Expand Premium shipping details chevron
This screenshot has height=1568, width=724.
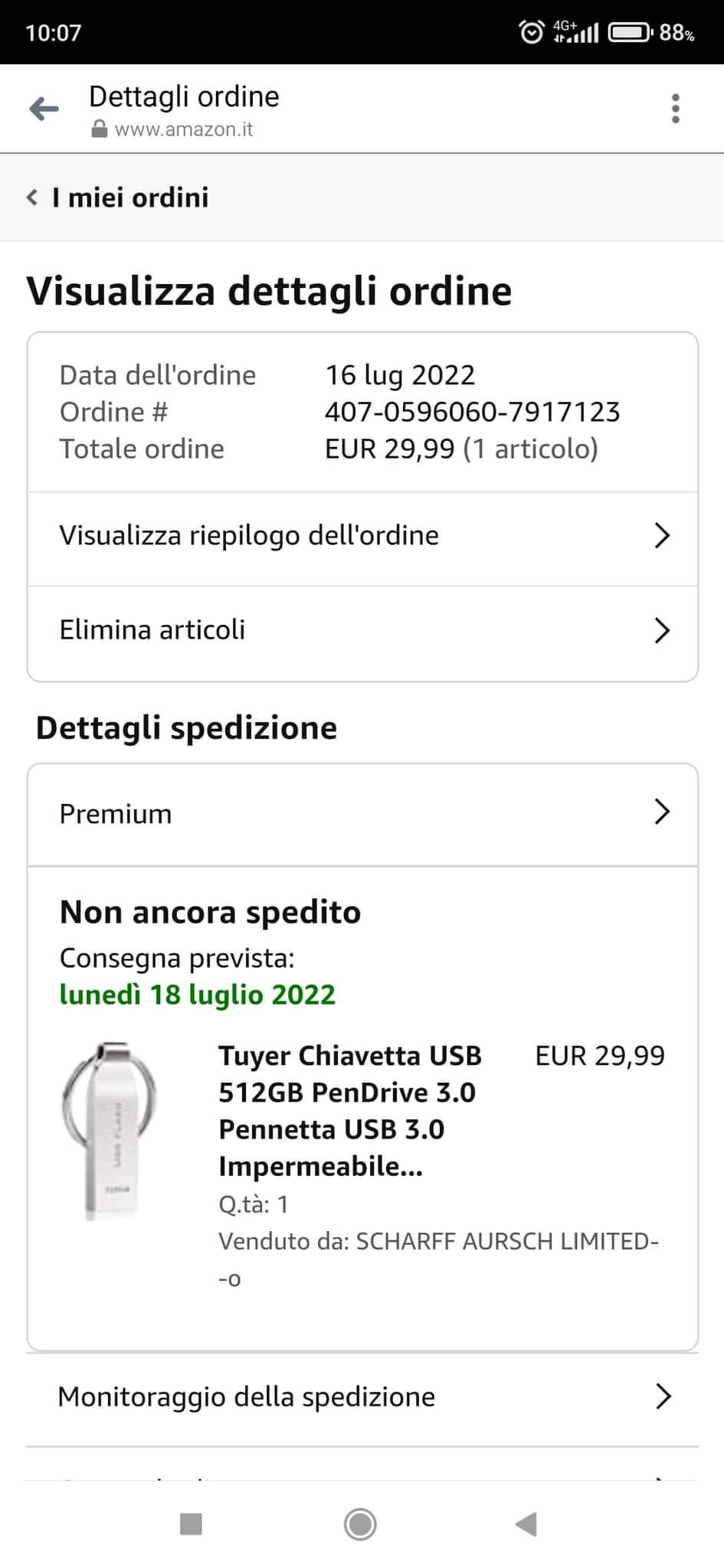click(662, 812)
